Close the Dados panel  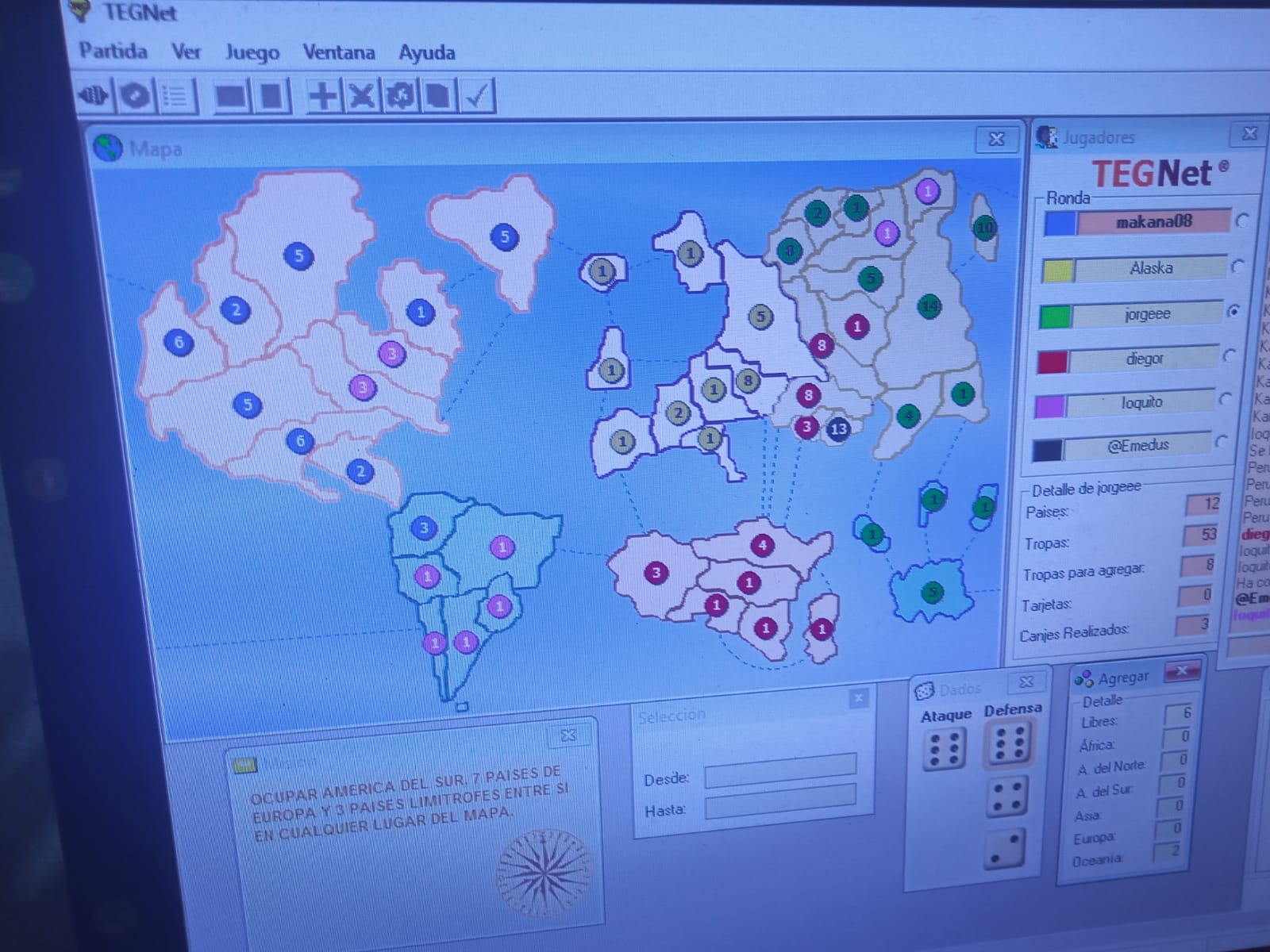[x=1026, y=682]
